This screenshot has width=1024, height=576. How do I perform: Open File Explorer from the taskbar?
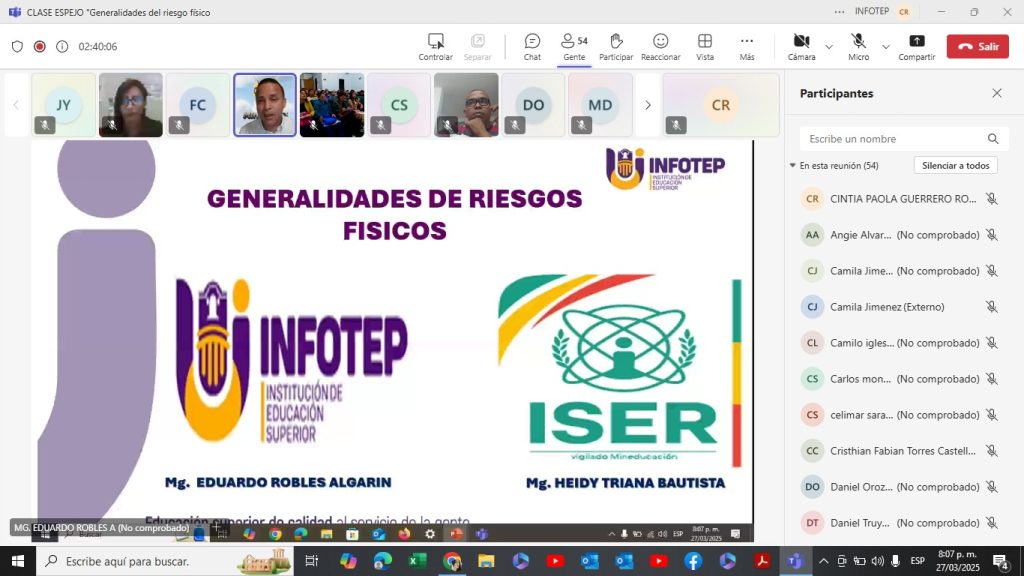tap(487, 561)
